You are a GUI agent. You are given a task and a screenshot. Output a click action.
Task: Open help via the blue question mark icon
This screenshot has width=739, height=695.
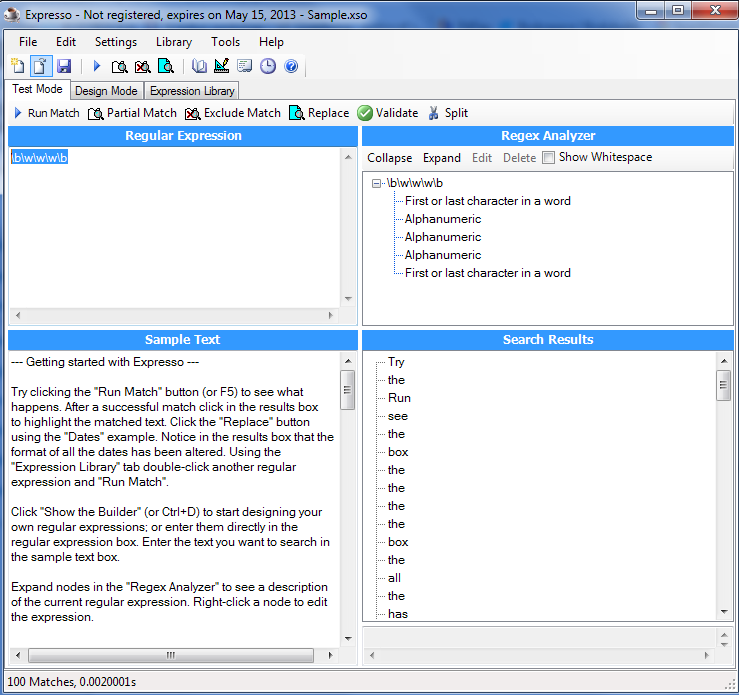coord(291,66)
